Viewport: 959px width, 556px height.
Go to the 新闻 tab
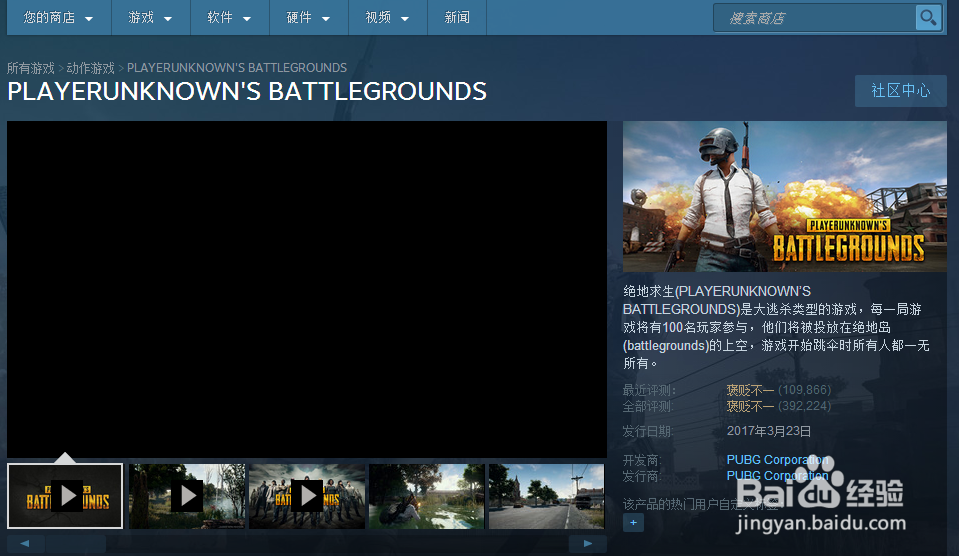click(x=457, y=18)
